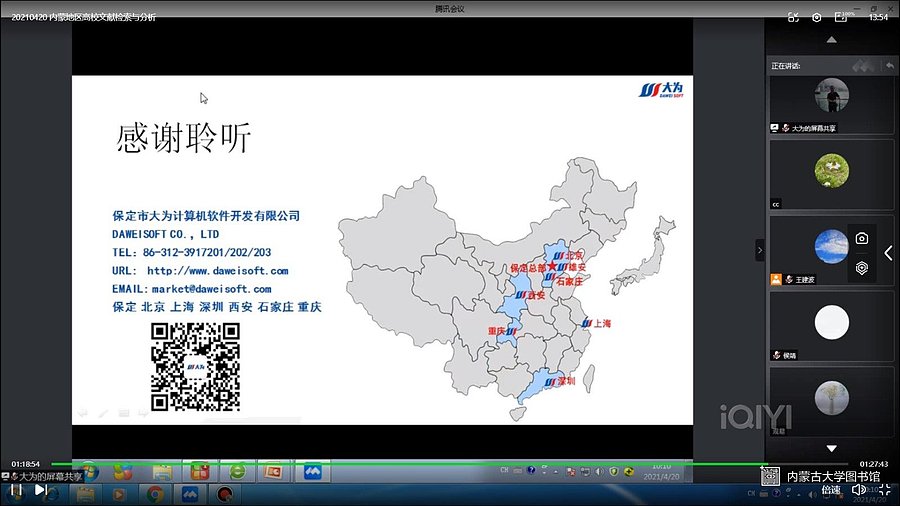Image resolution: width=900 pixels, height=506 pixels.
Task: Click the 深圳 marker on the map
Action: (560, 382)
